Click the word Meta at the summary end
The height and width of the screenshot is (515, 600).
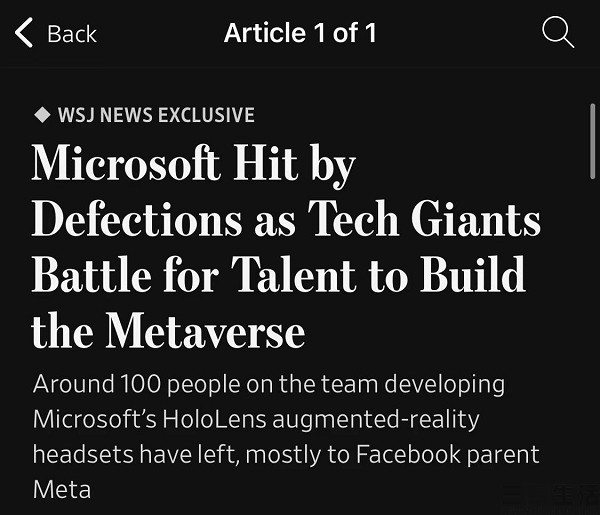pyautogui.click(x=61, y=489)
